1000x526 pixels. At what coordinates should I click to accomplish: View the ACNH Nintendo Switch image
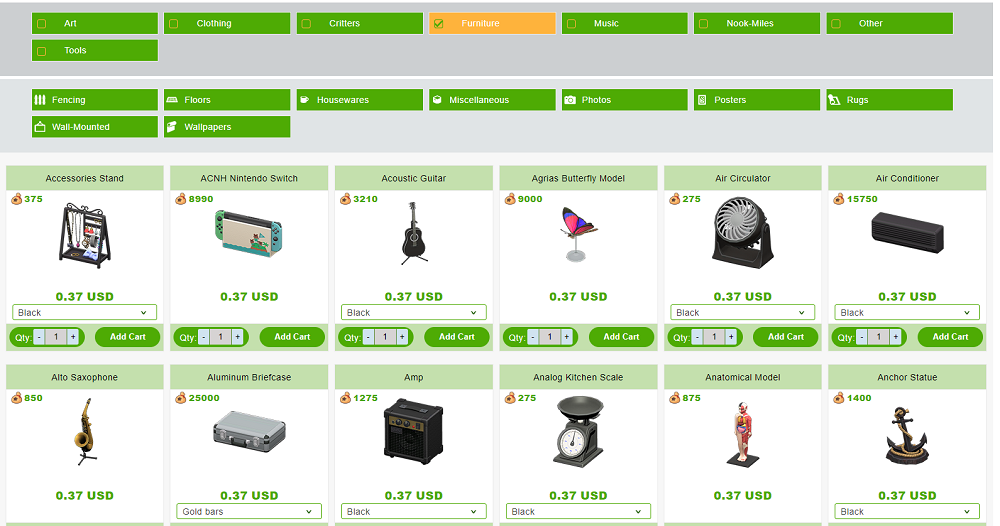(249, 233)
